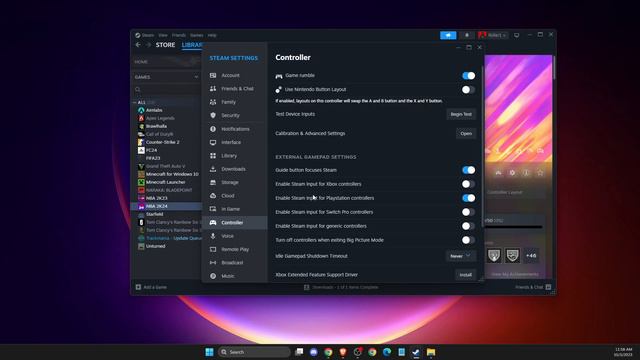Collapse the ALL games list
The height and width of the screenshot is (360, 640).
[x=135, y=102]
